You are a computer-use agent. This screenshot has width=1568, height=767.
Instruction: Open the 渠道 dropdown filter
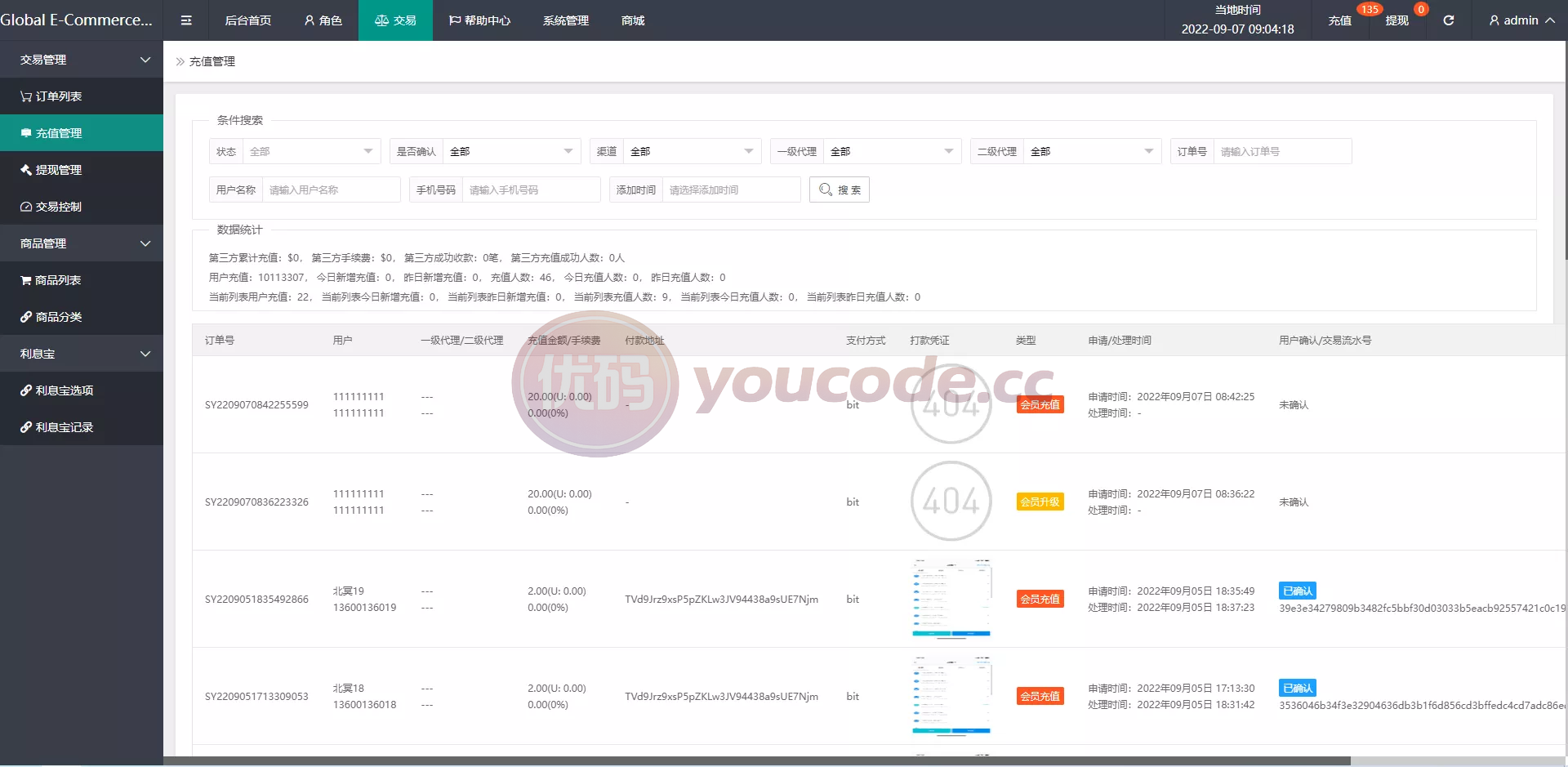(692, 151)
